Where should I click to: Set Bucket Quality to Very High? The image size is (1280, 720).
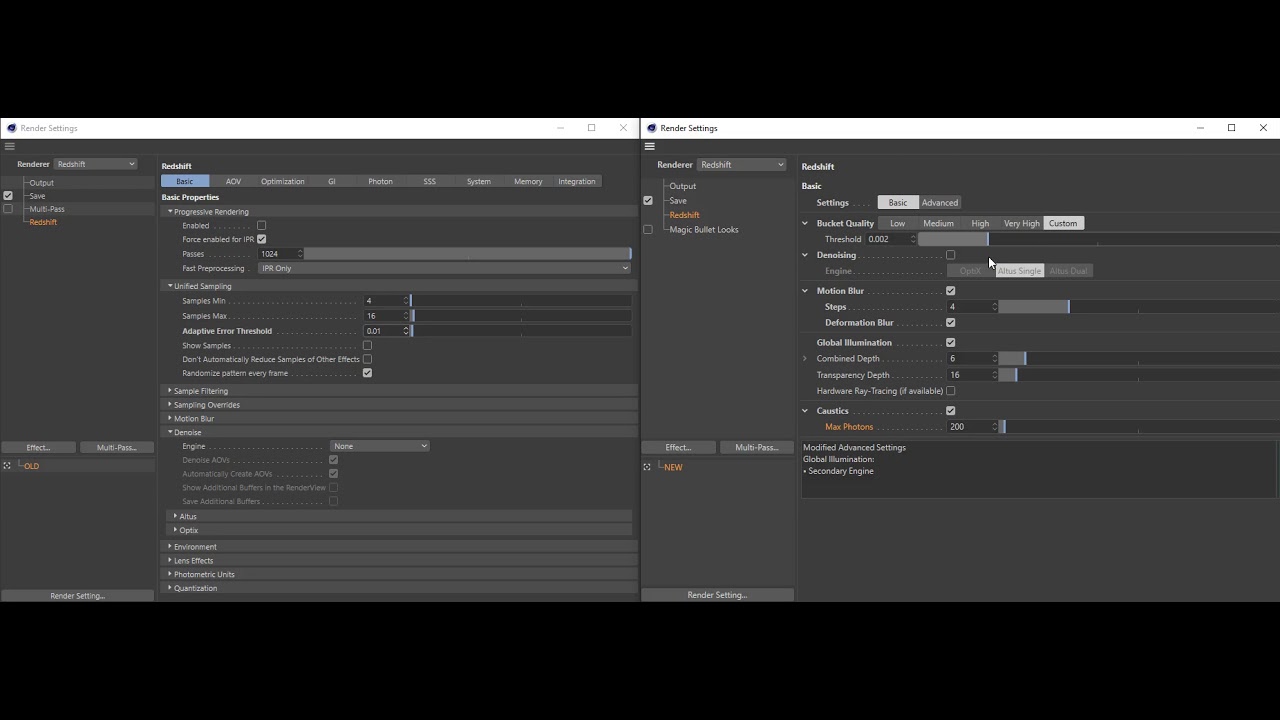coord(1022,223)
